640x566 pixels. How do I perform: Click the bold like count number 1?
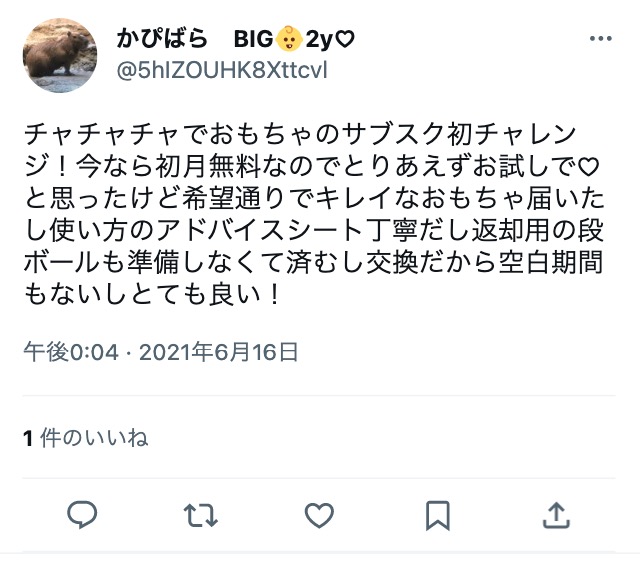click(28, 439)
